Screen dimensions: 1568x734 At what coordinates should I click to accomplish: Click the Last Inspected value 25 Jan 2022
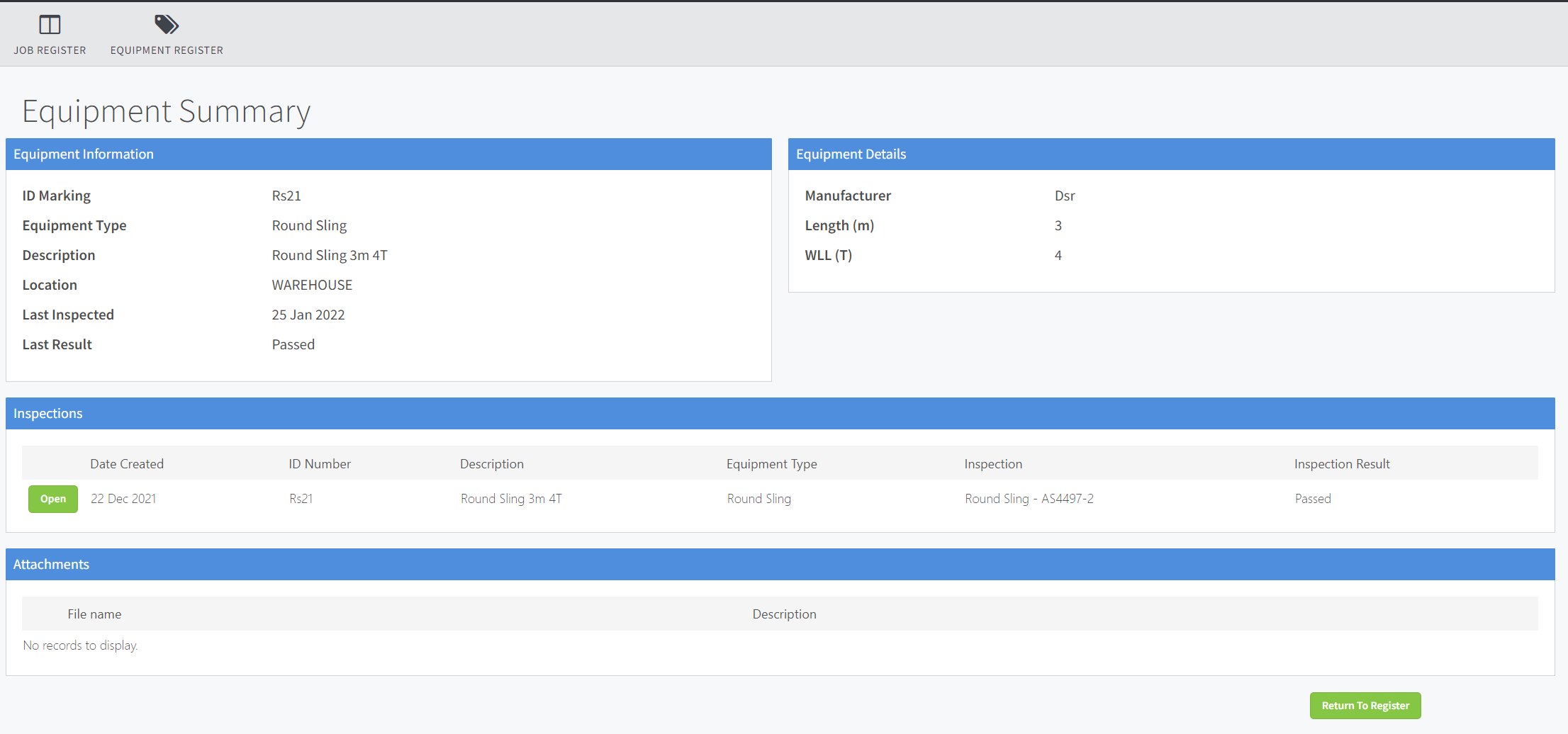coord(308,315)
